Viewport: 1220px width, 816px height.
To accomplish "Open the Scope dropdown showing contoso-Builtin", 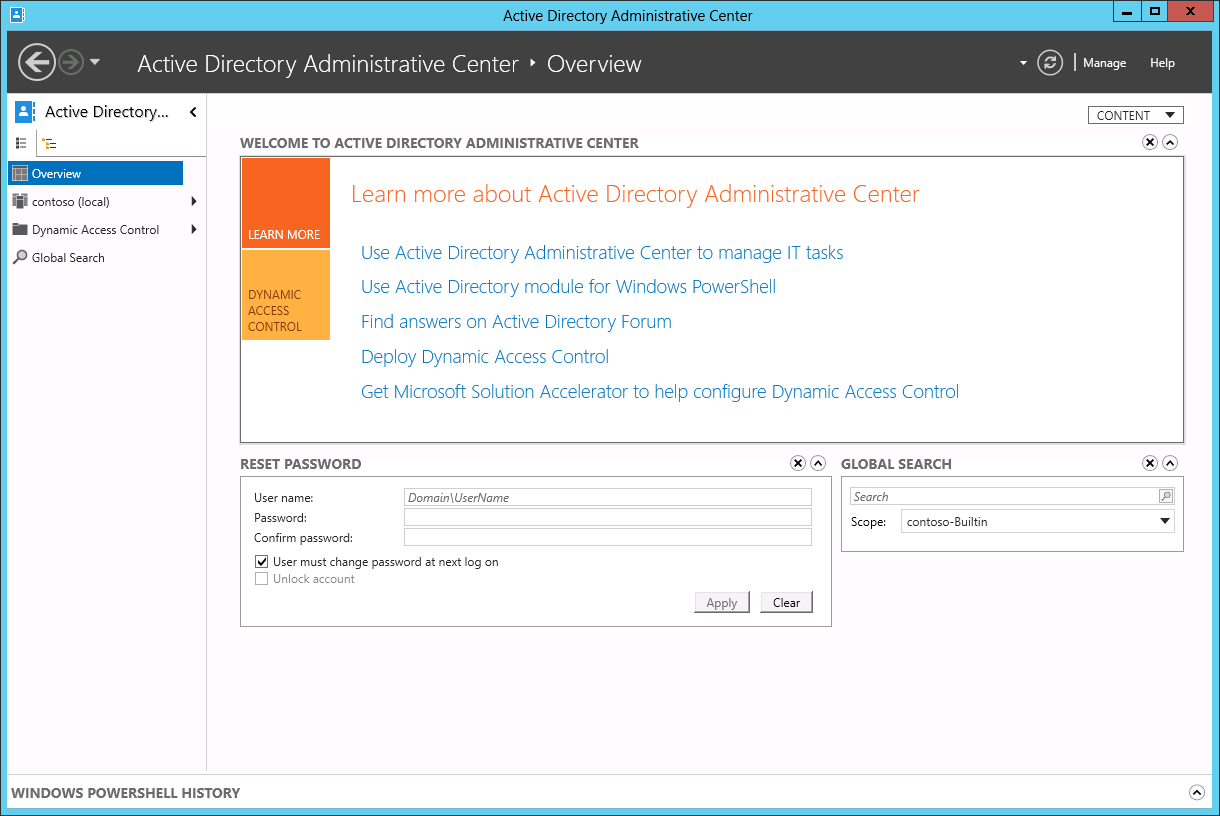I will [1037, 521].
